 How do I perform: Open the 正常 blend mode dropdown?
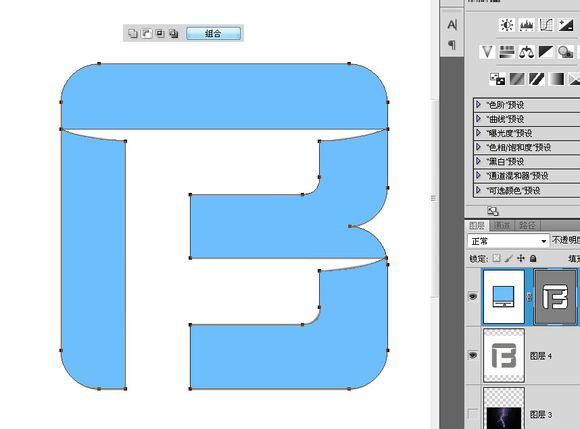508,241
